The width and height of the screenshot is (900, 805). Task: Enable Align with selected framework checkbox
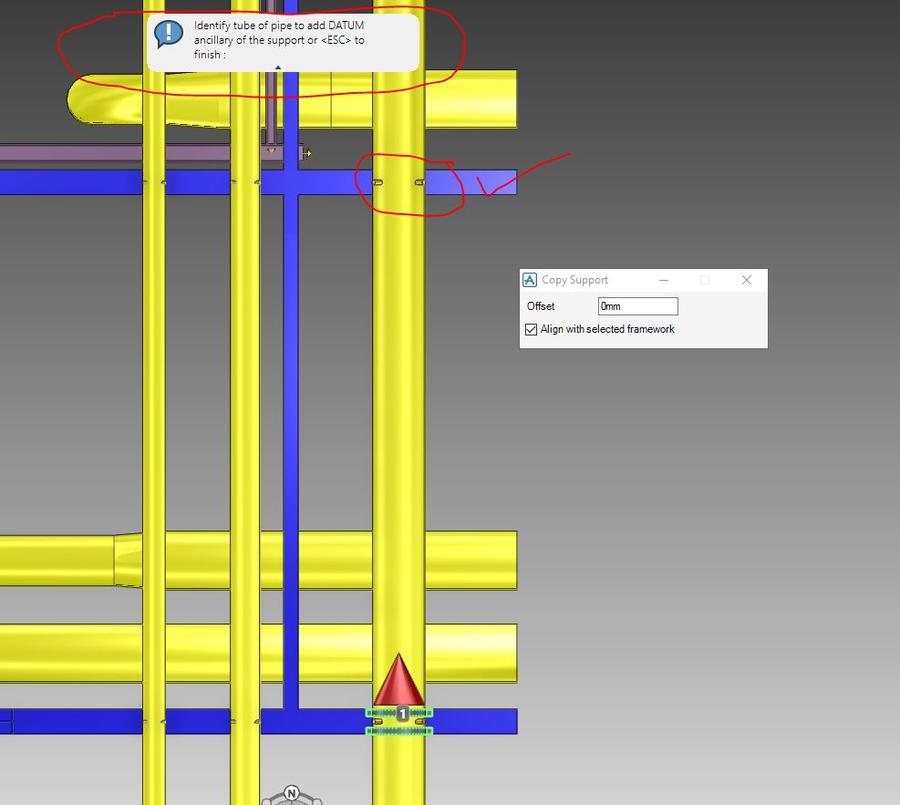[531, 330]
